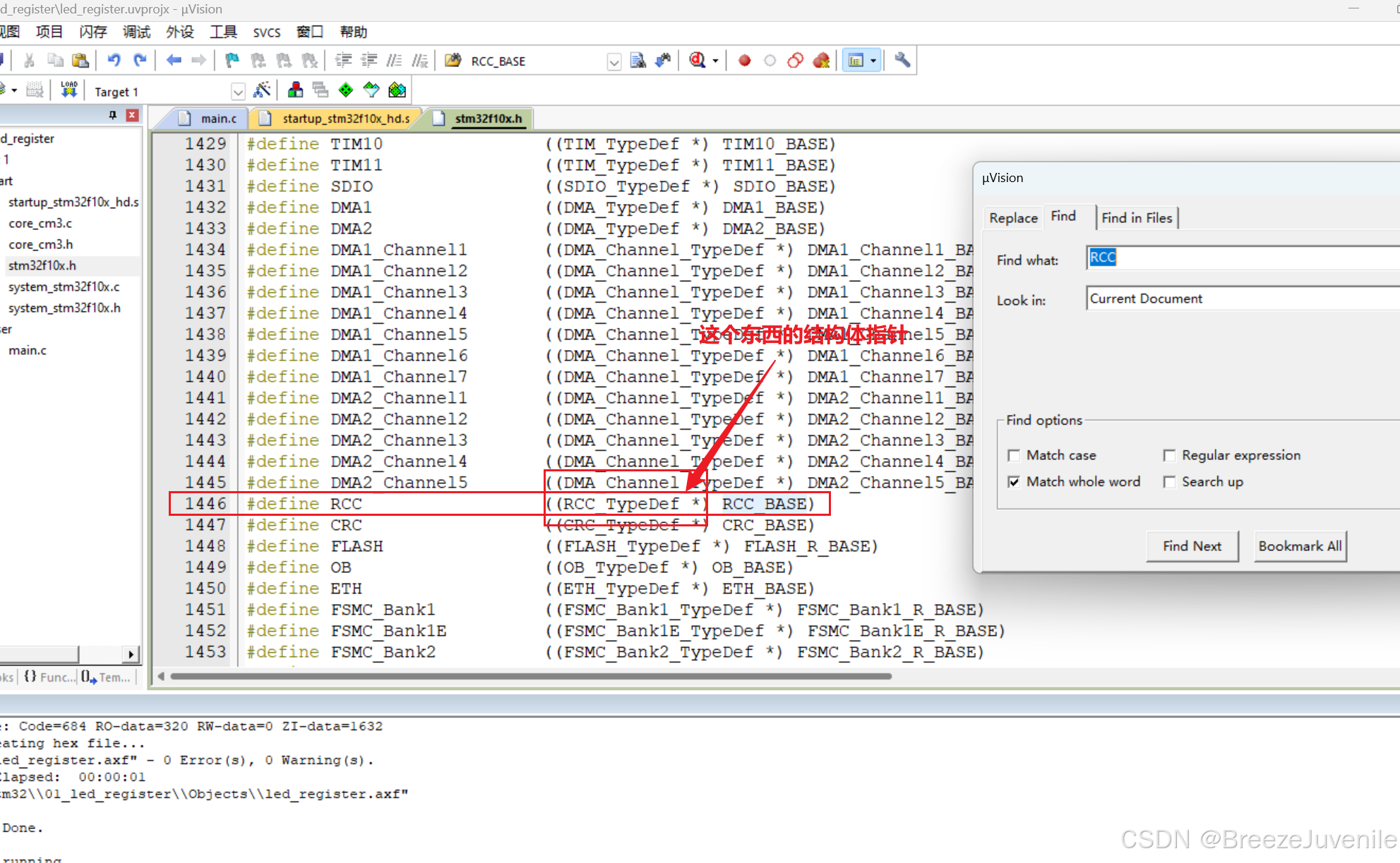The image size is (1400, 863).
Task: Click Manage Project Items cubes icon
Action: (295, 90)
